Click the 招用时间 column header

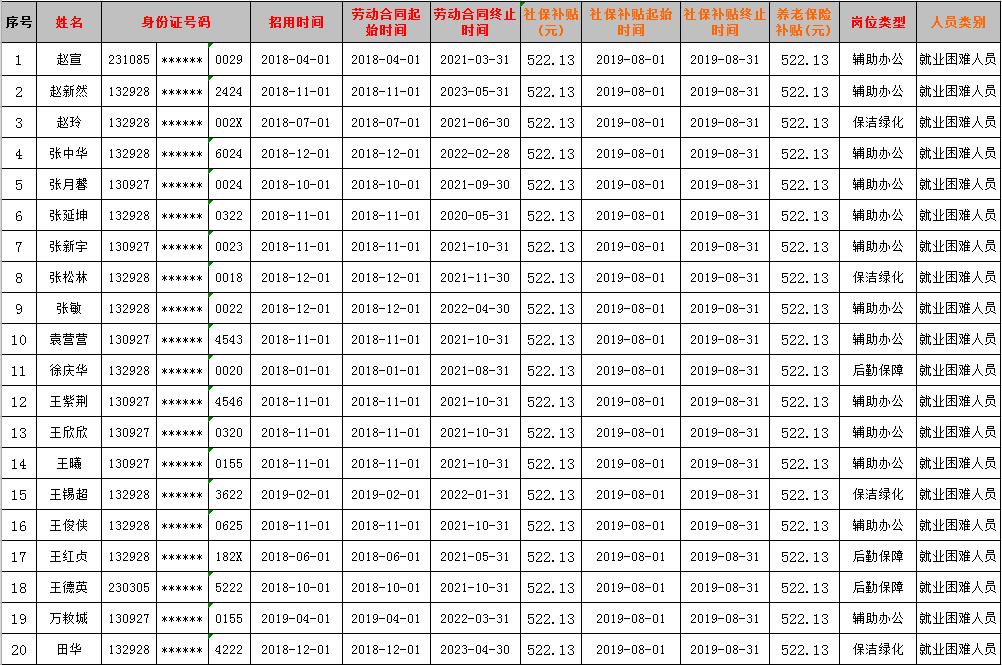coord(295,21)
